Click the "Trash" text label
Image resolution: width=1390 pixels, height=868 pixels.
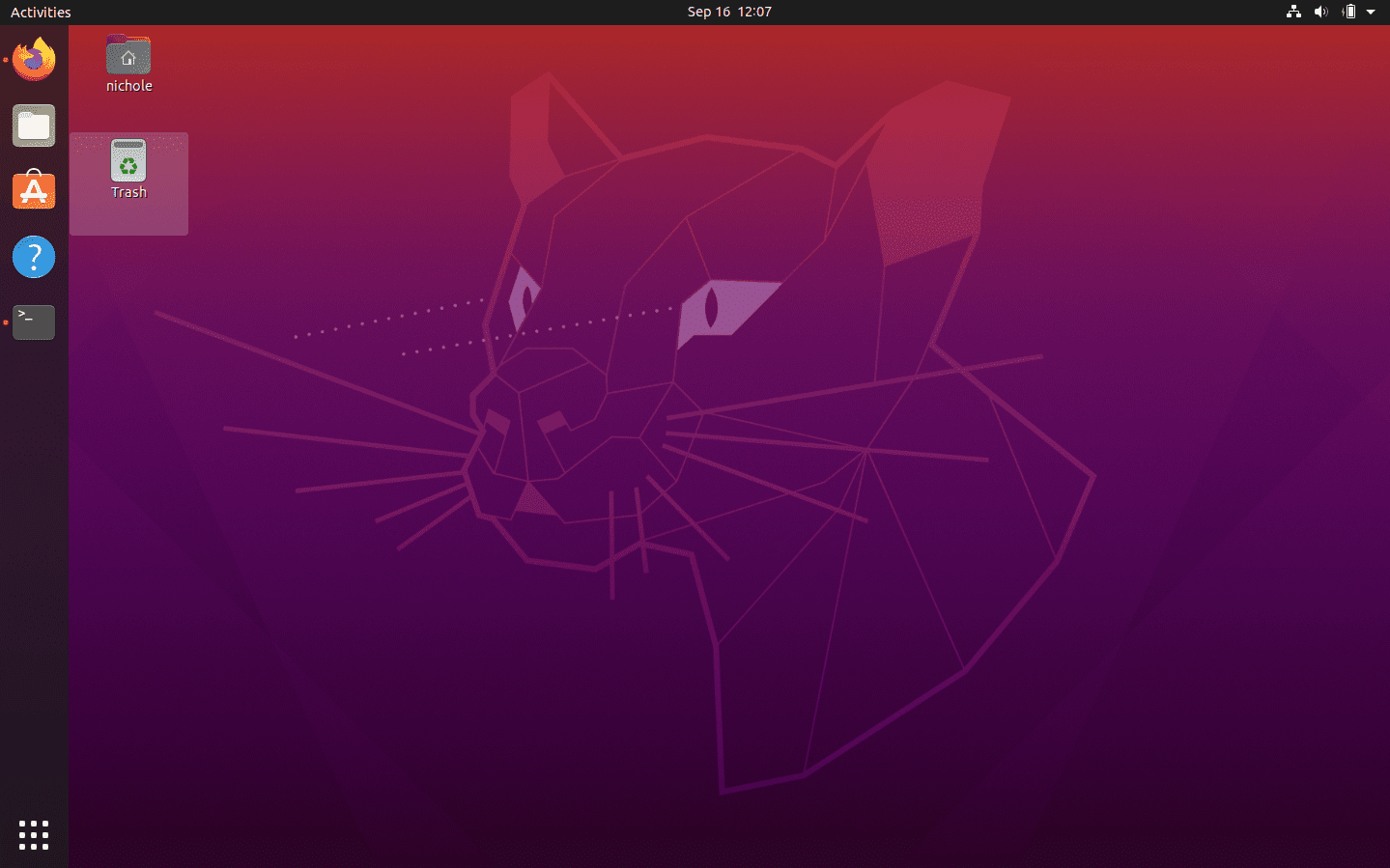tap(128, 192)
